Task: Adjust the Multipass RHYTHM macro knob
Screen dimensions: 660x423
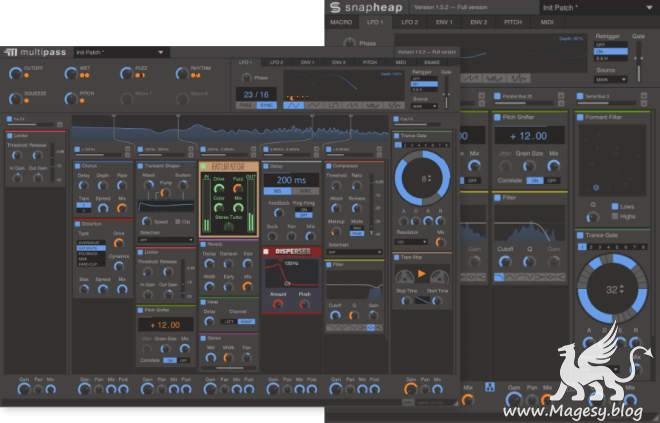Action: coord(181,73)
